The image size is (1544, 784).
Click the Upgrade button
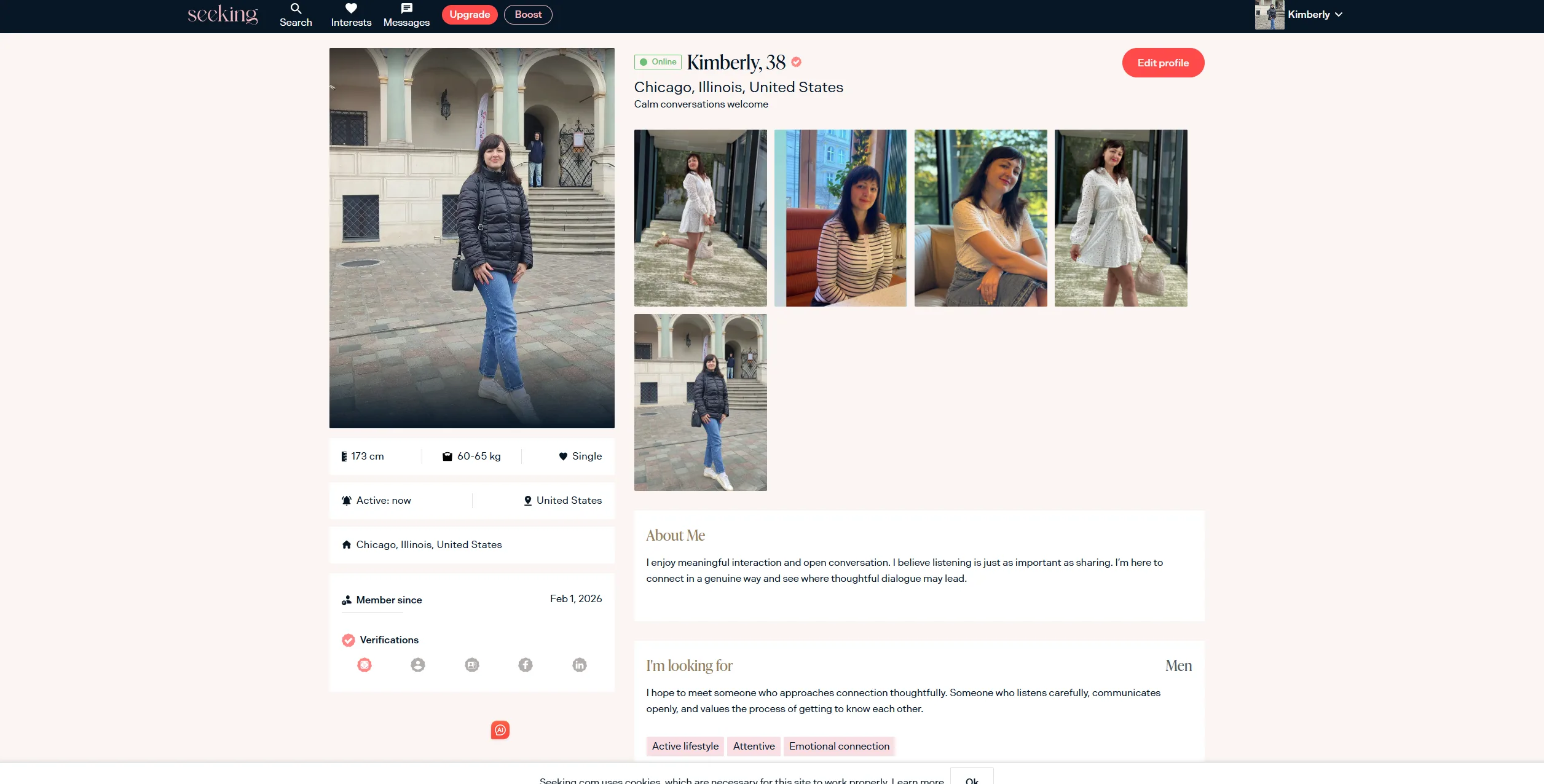click(470, 15)
